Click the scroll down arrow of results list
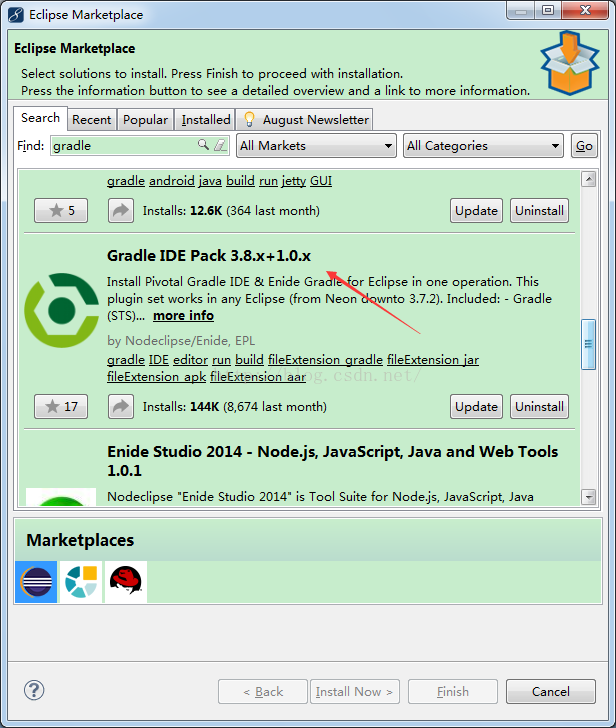The image size is (616, 728). click(589, 497)
